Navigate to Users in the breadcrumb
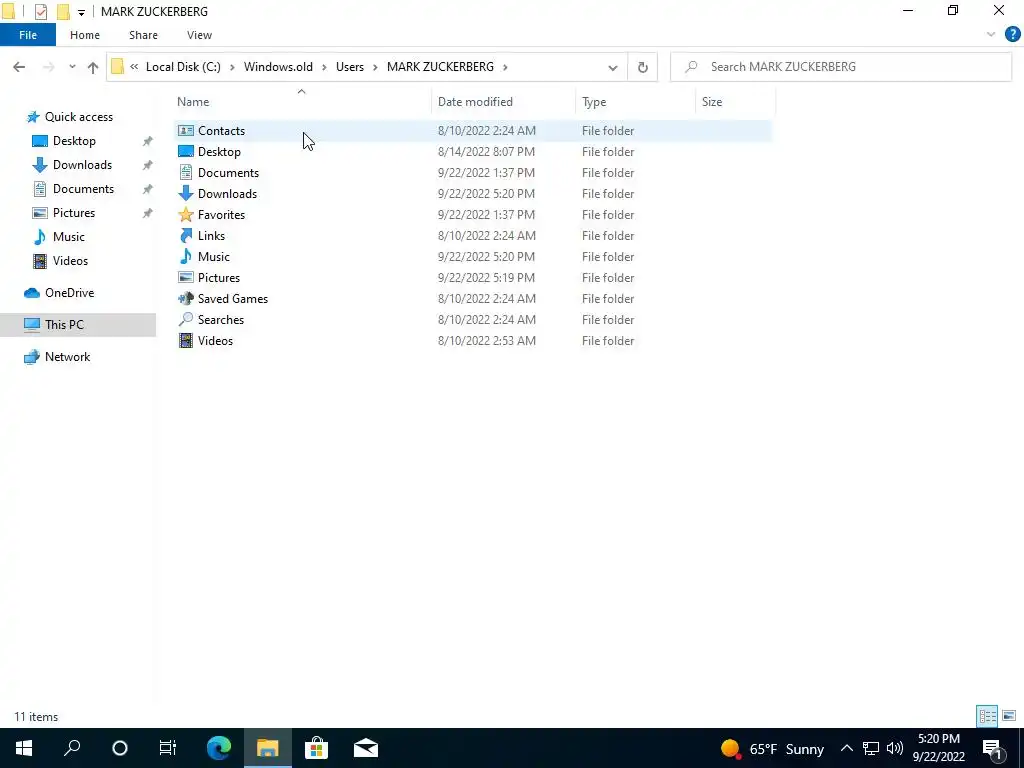The height and width of the screenshot is (768, 1024). click(350, 67)
